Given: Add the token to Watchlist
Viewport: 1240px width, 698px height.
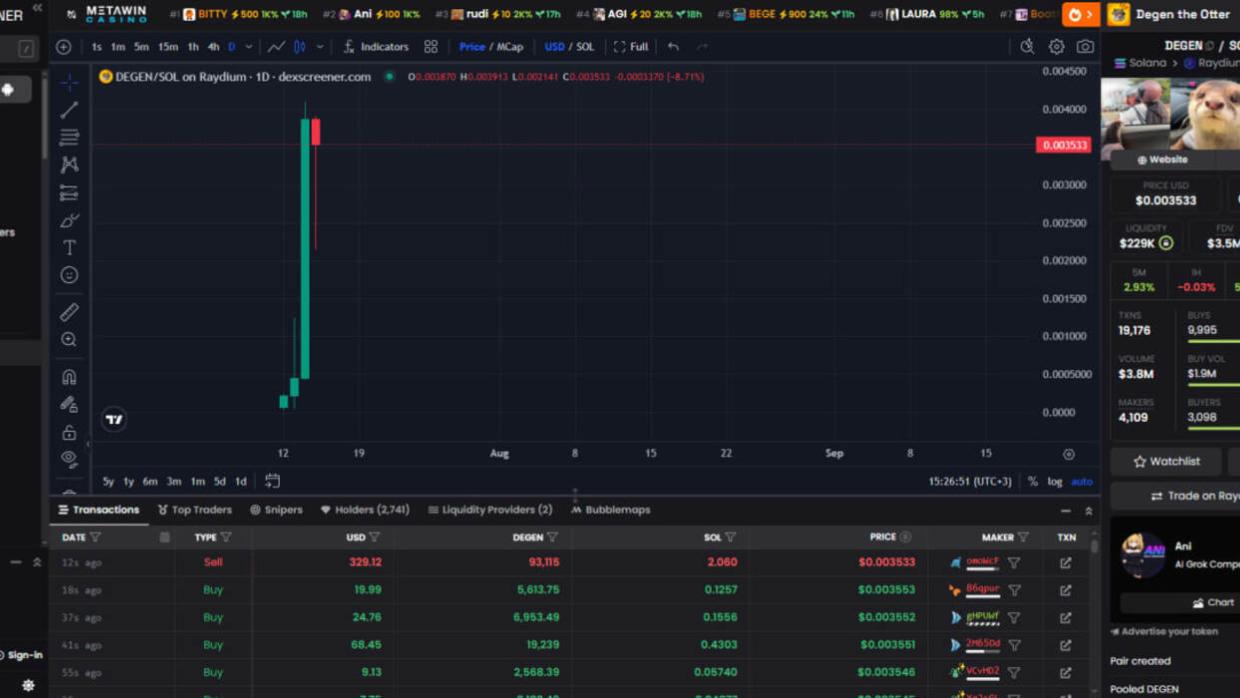Looking at the screenshot, I should pyautogui.click(x=1166, y=461).
